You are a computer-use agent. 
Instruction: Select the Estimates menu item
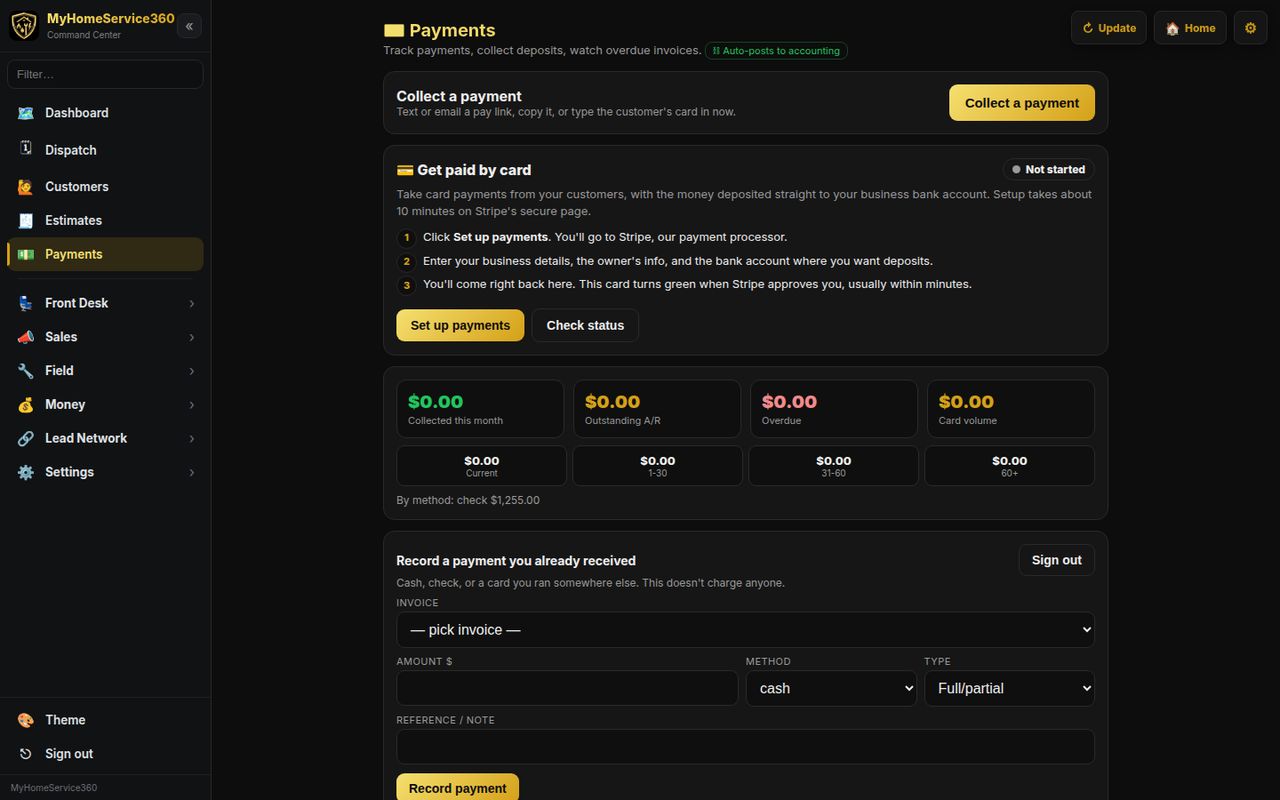click(105, 220)
